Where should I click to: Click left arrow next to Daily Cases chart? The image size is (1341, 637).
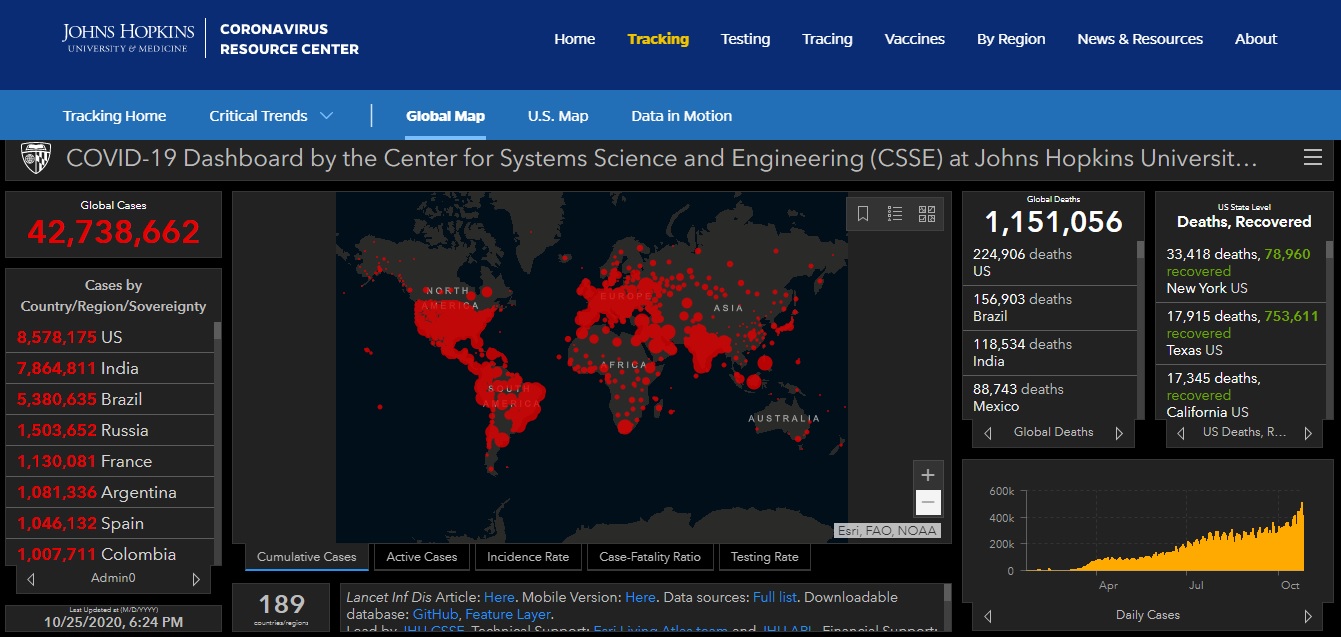[988, 615]
